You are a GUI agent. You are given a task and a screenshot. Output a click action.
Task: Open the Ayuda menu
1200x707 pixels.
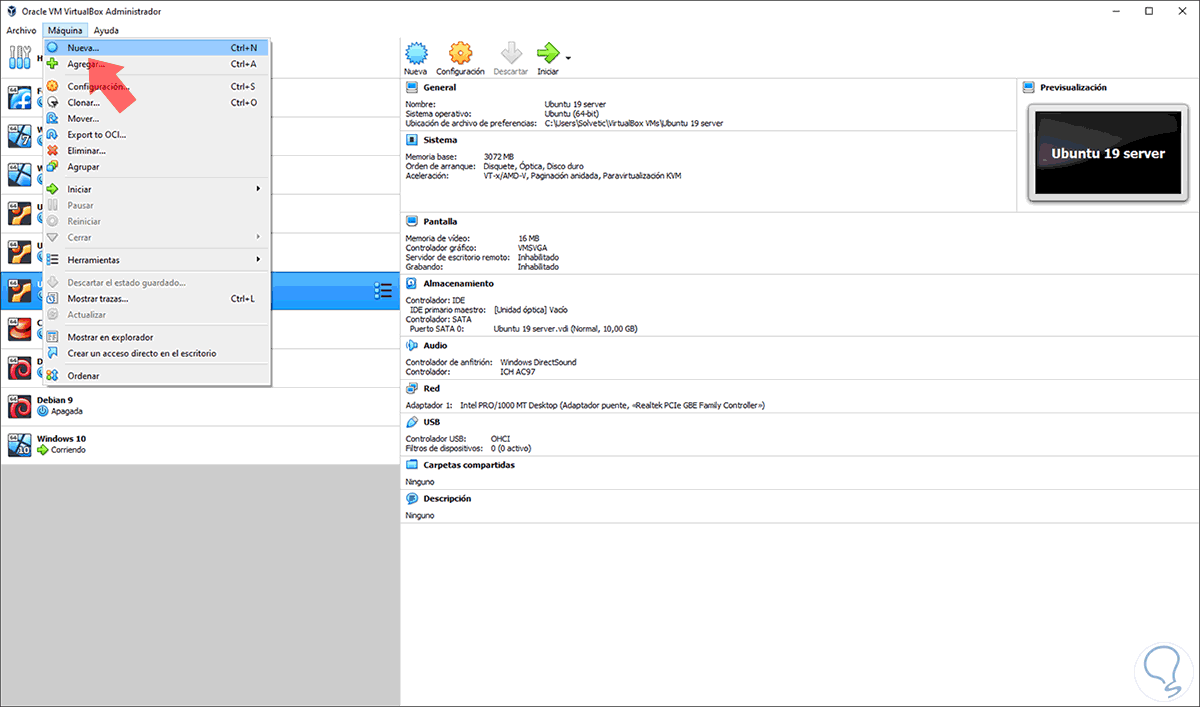[x=106, y=30]
